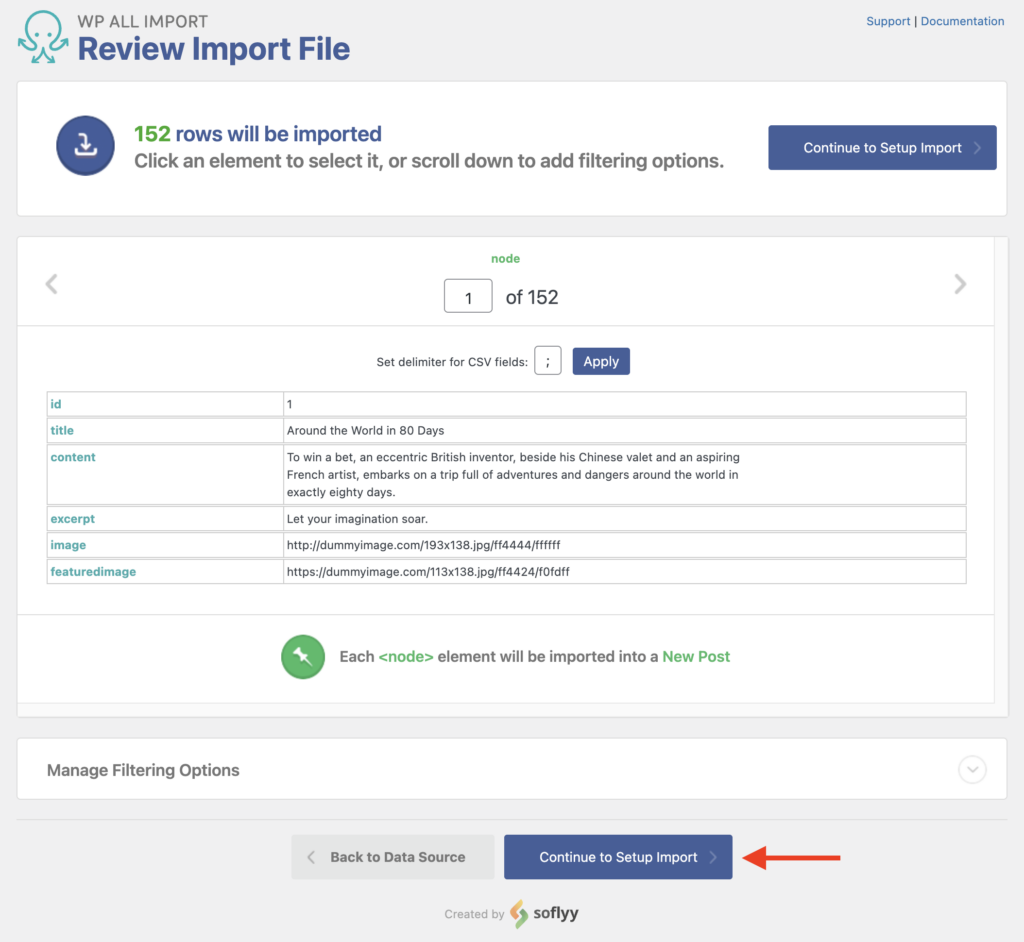Select the content element in the data table
Viewport: 1024px width, 942px height.
coord(73,457)
